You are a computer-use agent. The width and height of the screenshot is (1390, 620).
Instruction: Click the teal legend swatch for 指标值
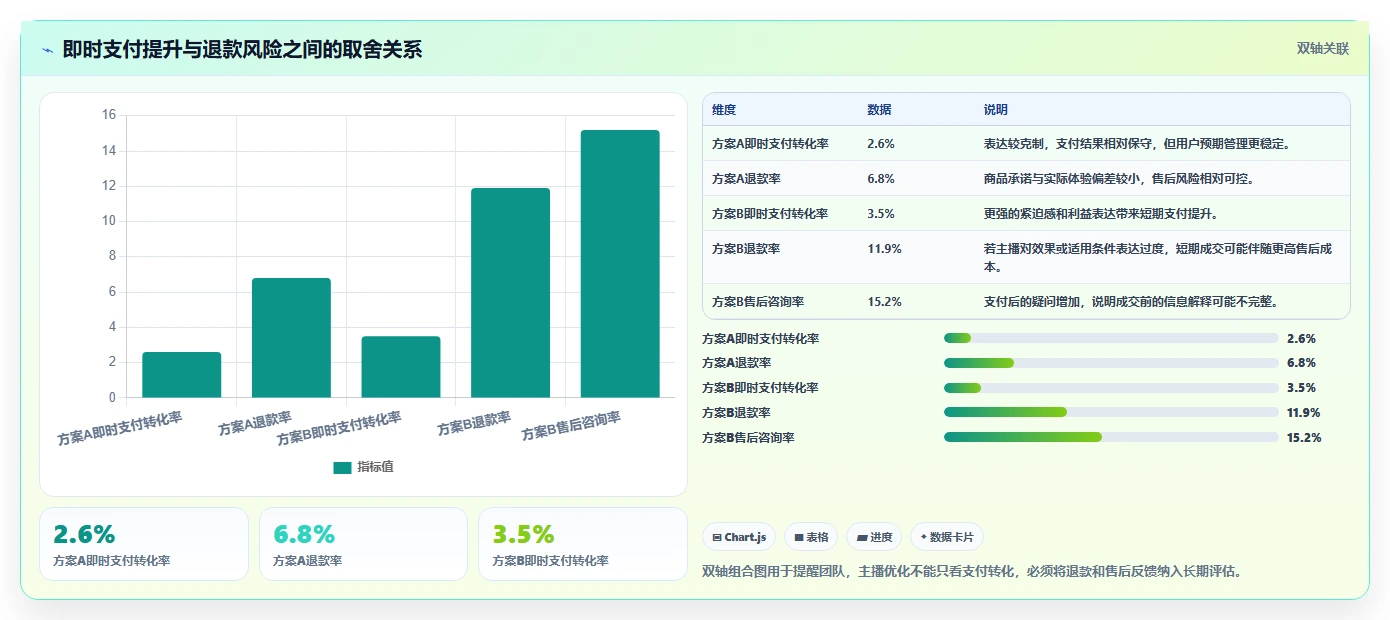tap(342, 467)
